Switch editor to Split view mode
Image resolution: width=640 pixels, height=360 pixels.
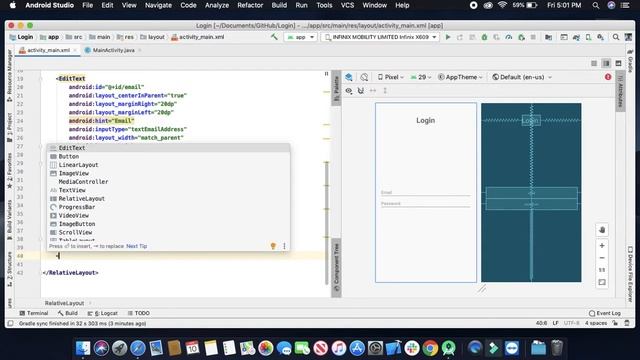606,63
